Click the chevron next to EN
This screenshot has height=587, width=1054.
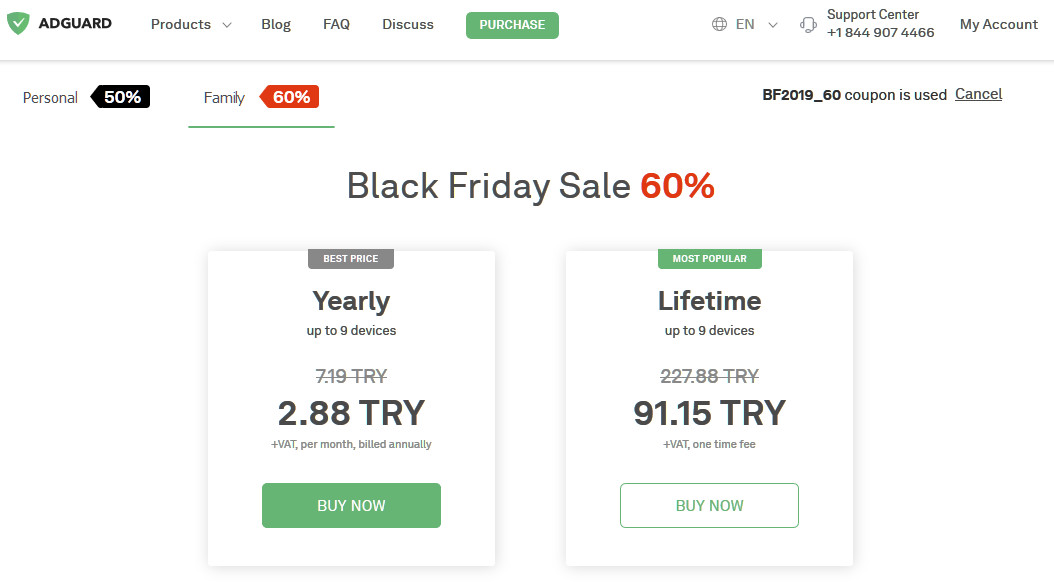click(x=773, y=25)
